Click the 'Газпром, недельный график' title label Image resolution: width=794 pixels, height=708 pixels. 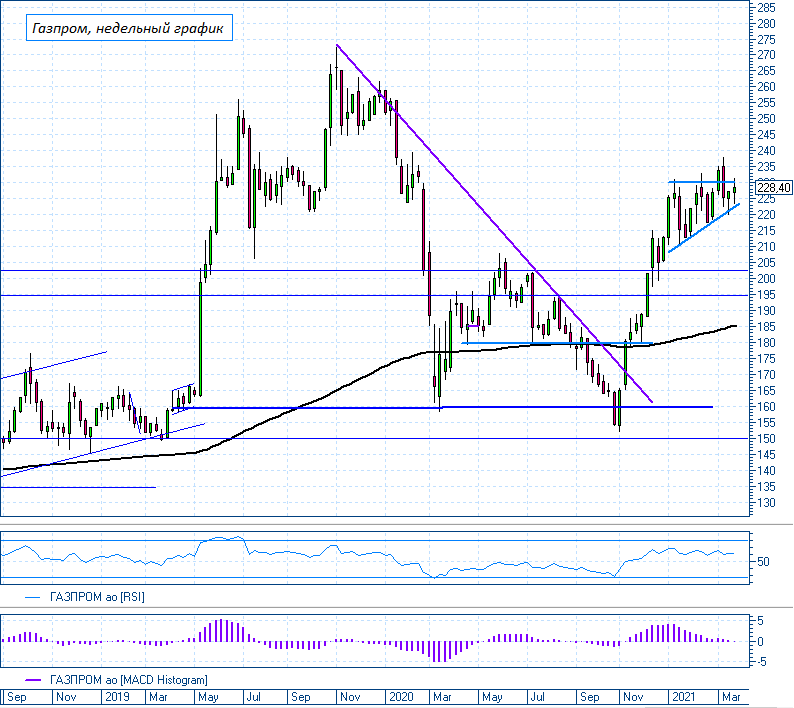coord(129,27)
